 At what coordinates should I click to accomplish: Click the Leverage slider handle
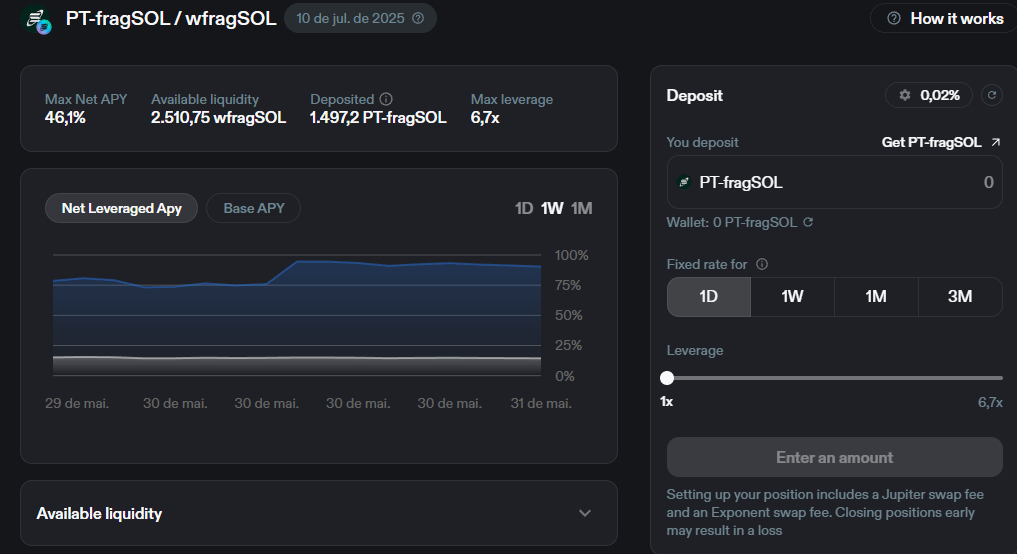click(667, 378)
